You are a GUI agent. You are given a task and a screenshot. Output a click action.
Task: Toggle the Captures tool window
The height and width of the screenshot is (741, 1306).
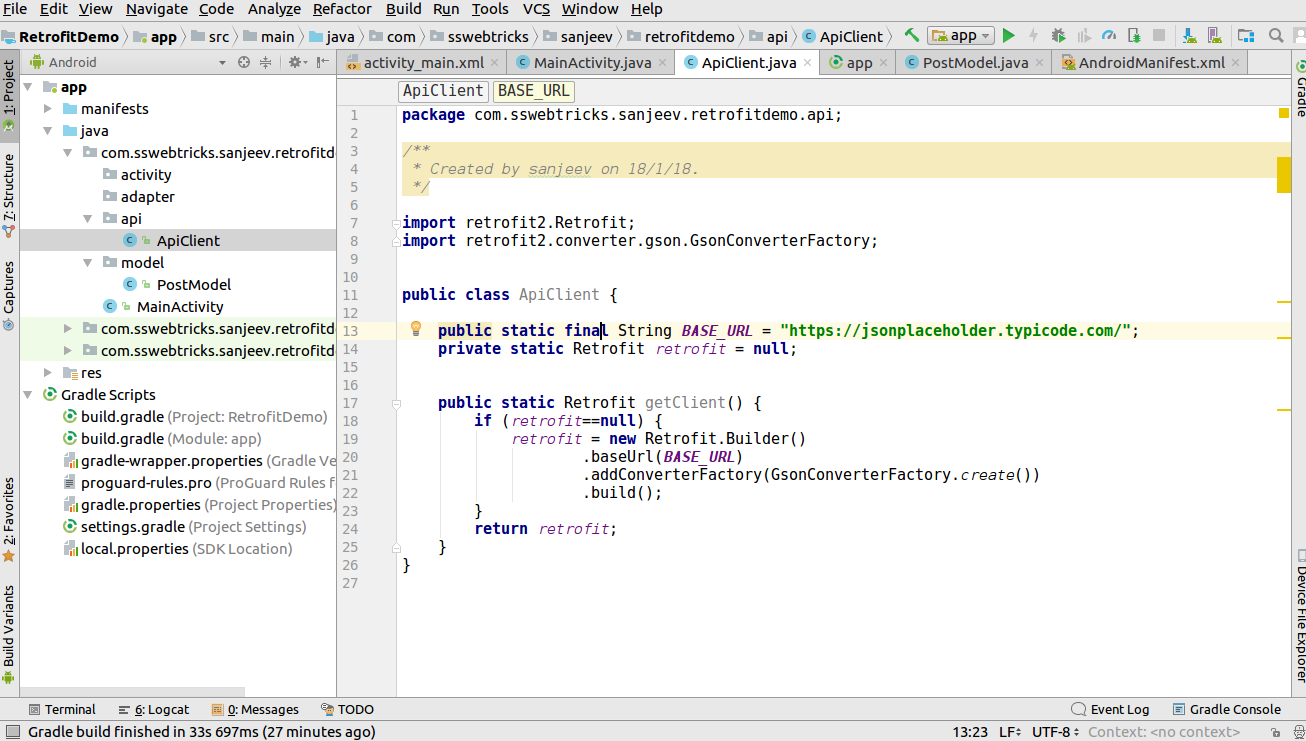[x=9, y=295]
